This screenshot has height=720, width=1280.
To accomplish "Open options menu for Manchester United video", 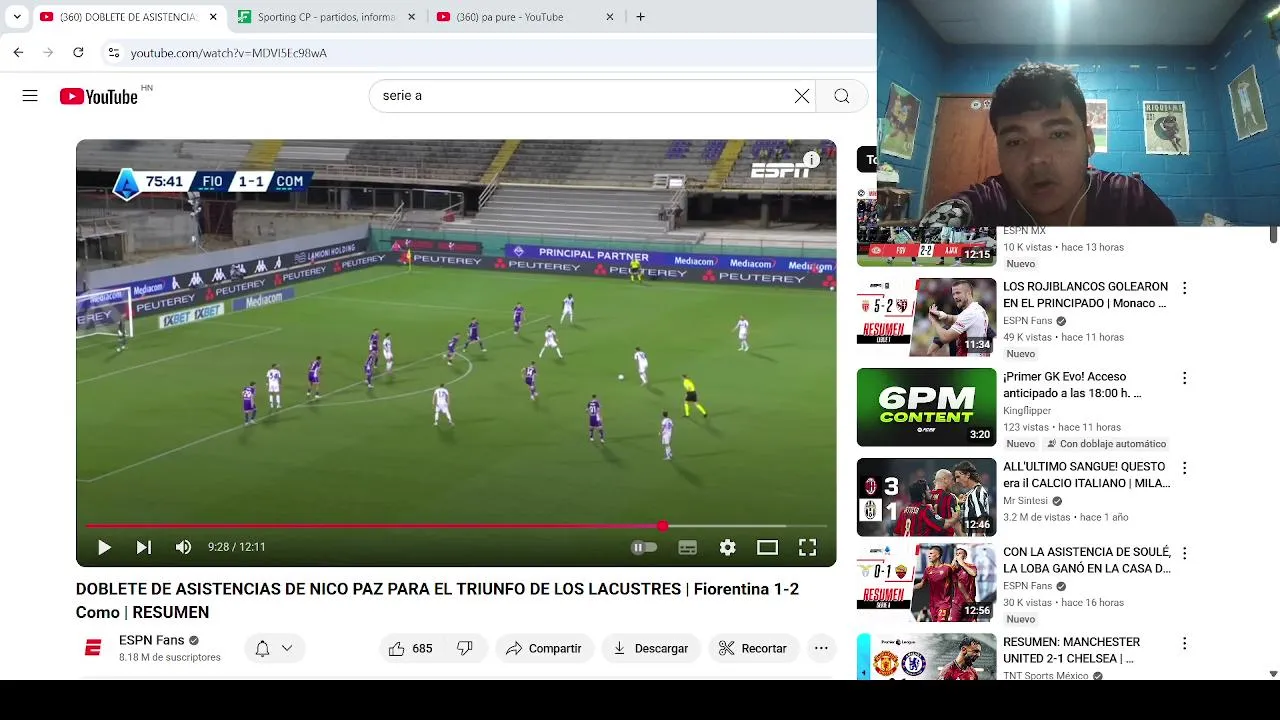I will (1184, 643).
